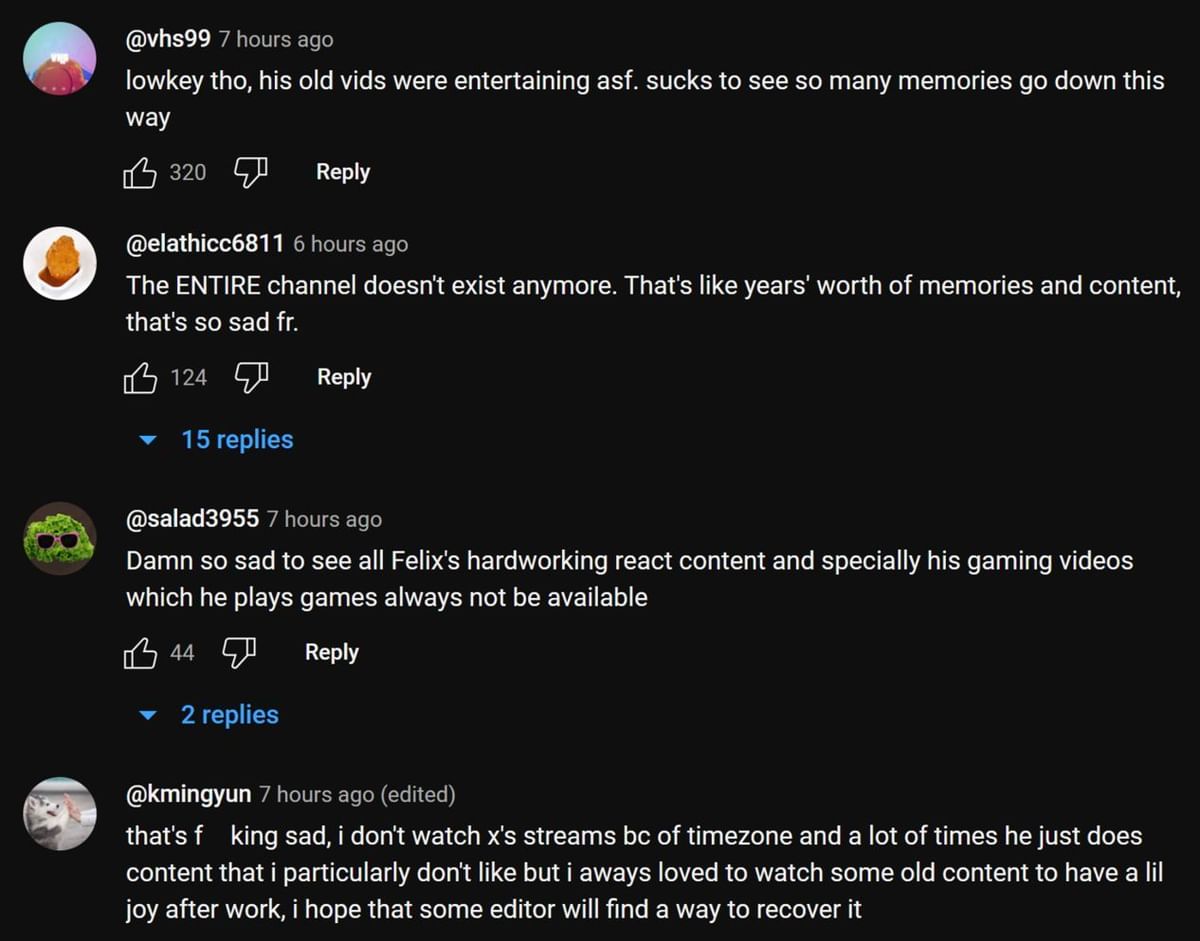Expand the 15 replies under @elathicc6811's comment
This screenshot has height=941, width=1200.
(236, 439)
